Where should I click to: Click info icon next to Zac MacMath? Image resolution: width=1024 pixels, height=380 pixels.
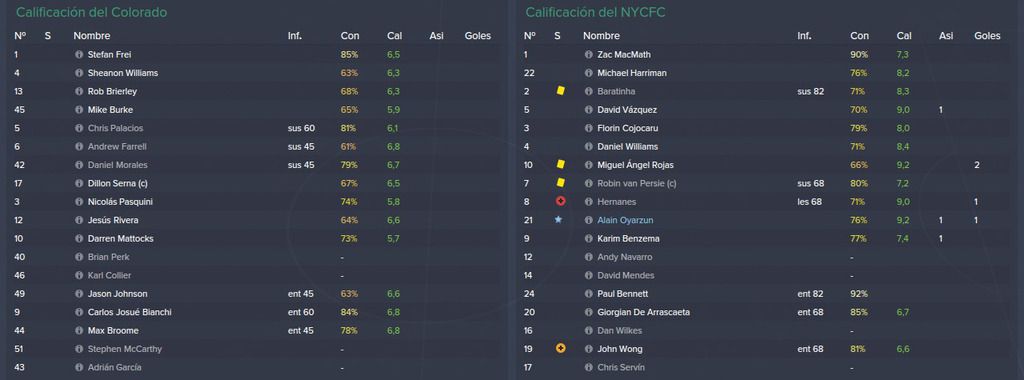pyautogui.click(x=588, y=55)
